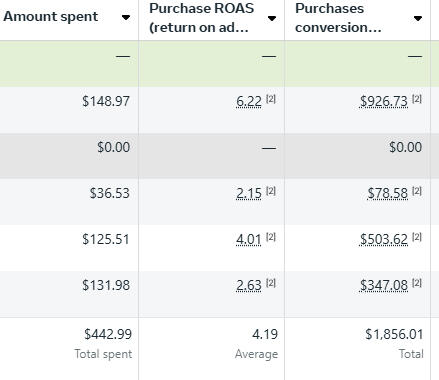Click the 6.22 ROAS value
This screenshot has height=380, width=439.
(x=249, y=101)
